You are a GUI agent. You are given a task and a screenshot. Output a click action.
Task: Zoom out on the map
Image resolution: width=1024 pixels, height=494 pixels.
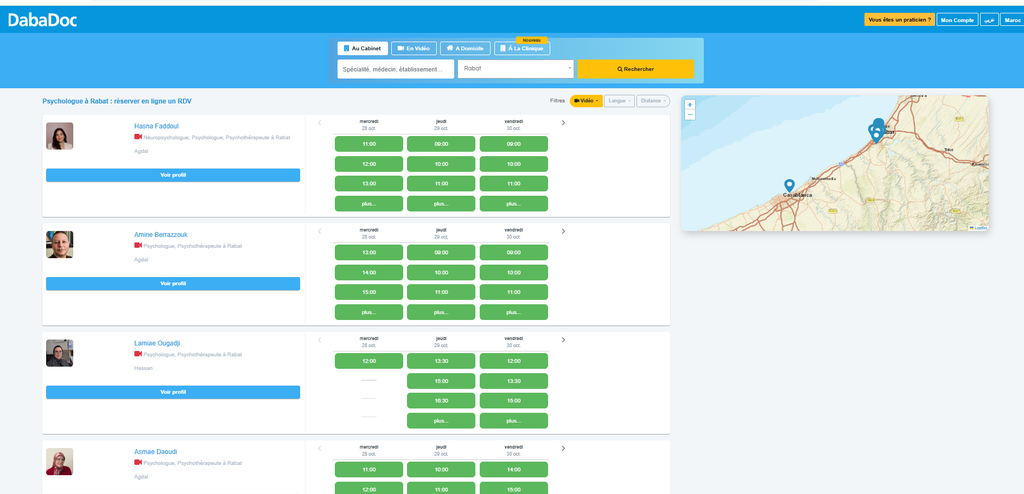point(690,115)
